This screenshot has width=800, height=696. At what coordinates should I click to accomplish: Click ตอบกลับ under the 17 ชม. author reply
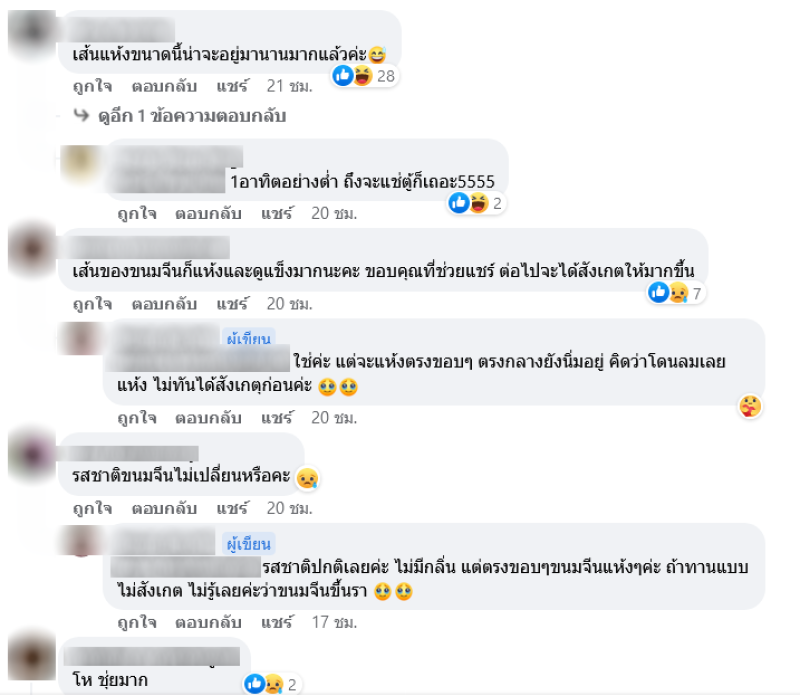208,622
